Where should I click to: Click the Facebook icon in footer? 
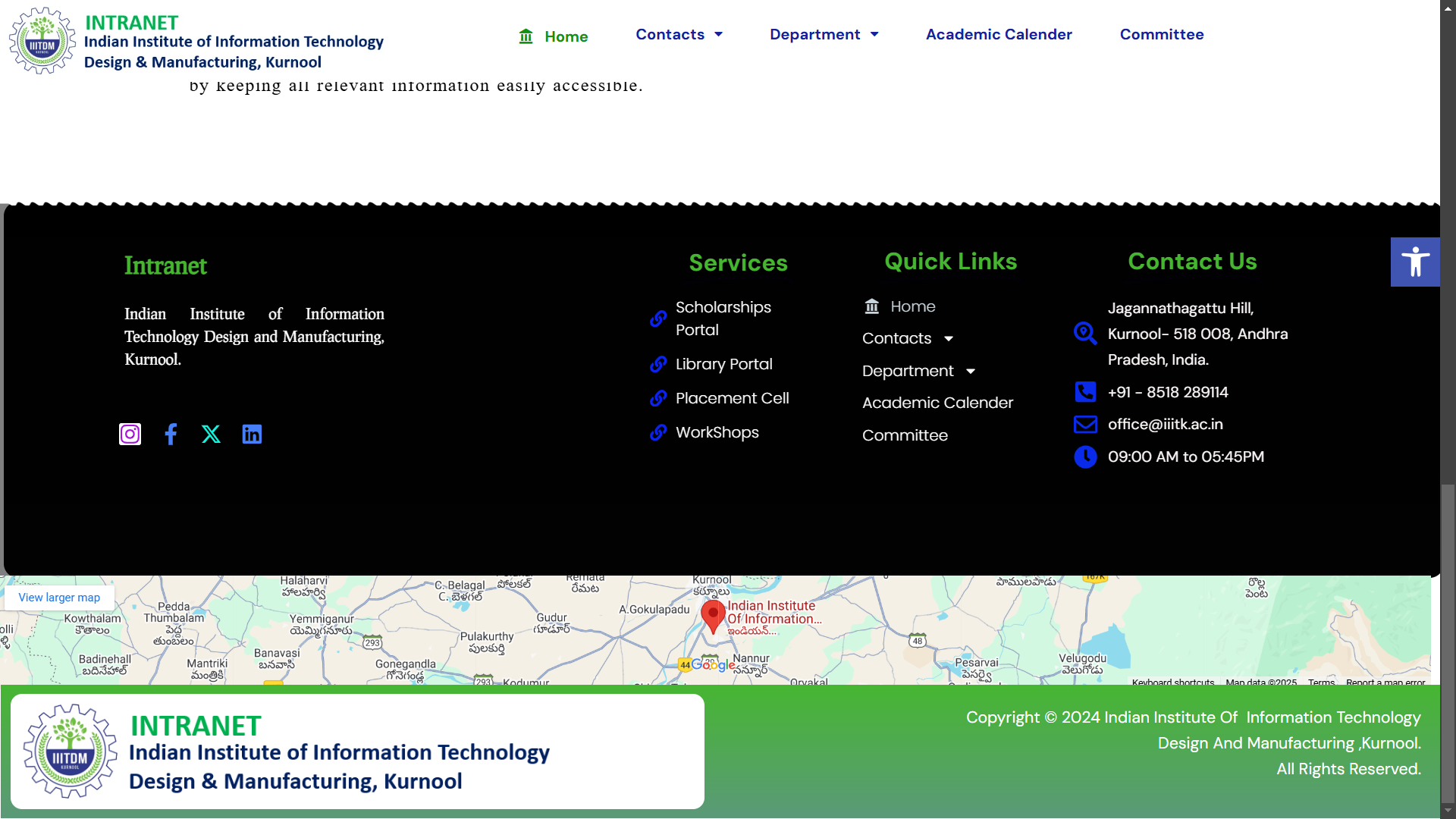[x=171, y=434]
